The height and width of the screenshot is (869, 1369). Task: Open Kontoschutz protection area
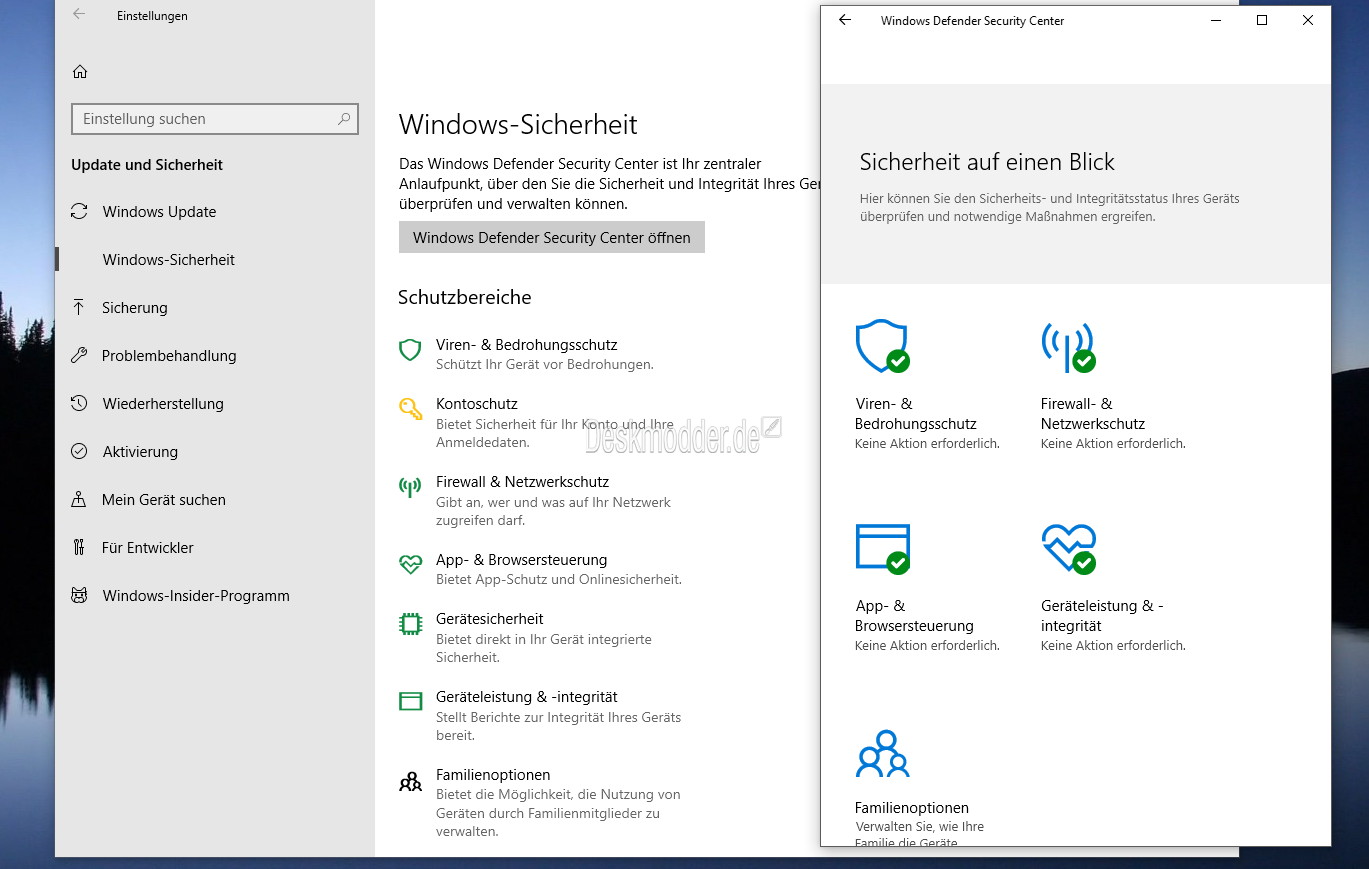476,404
